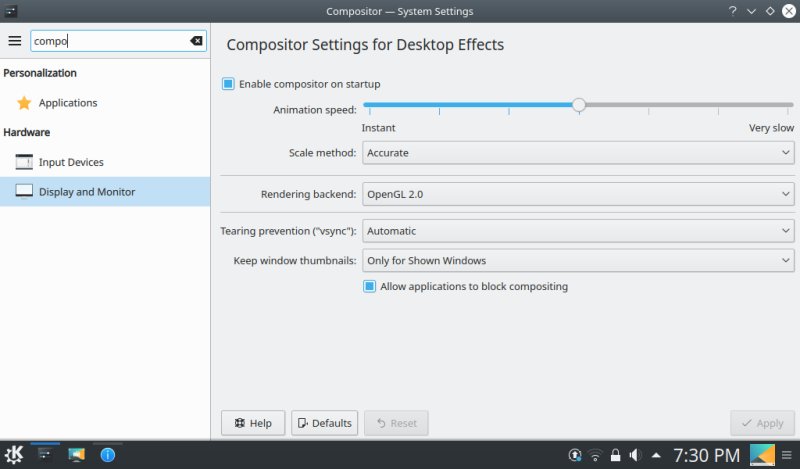Open the panel settings menu icon
The height and width of the screenshot is (469, 800).
787,455
